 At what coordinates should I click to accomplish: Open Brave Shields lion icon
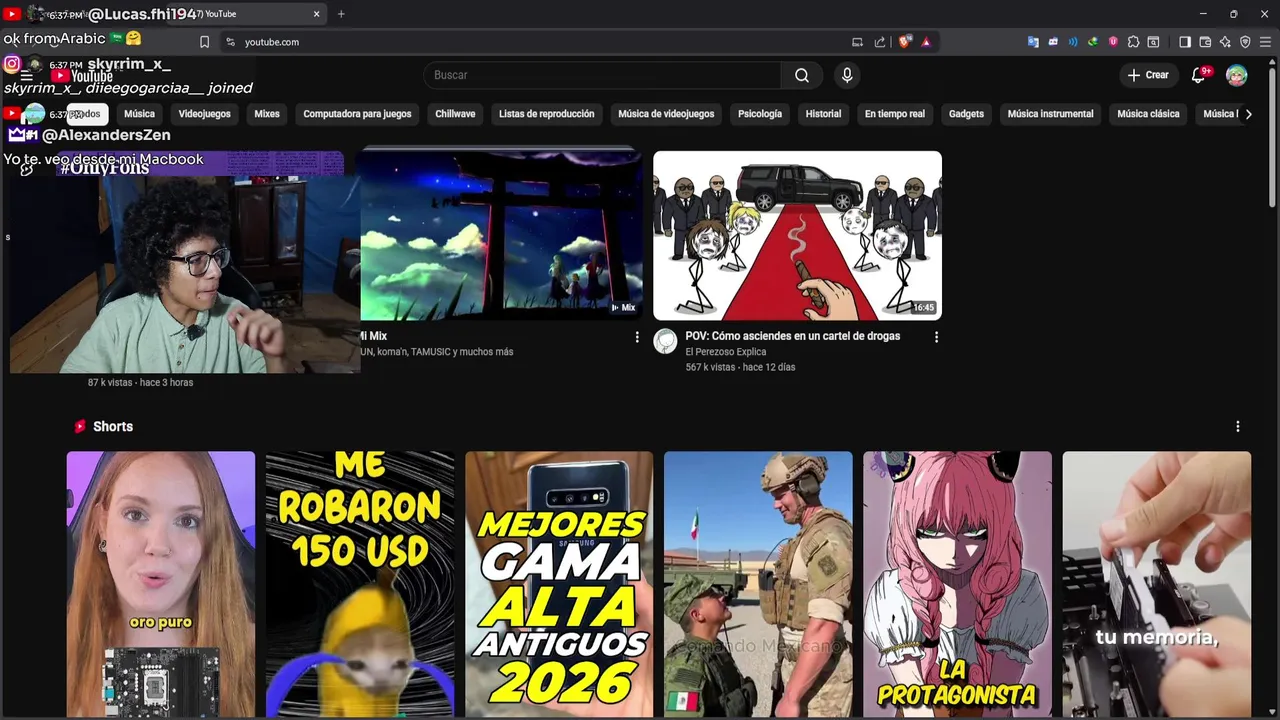pyautogui.click(x=906, y=42)
